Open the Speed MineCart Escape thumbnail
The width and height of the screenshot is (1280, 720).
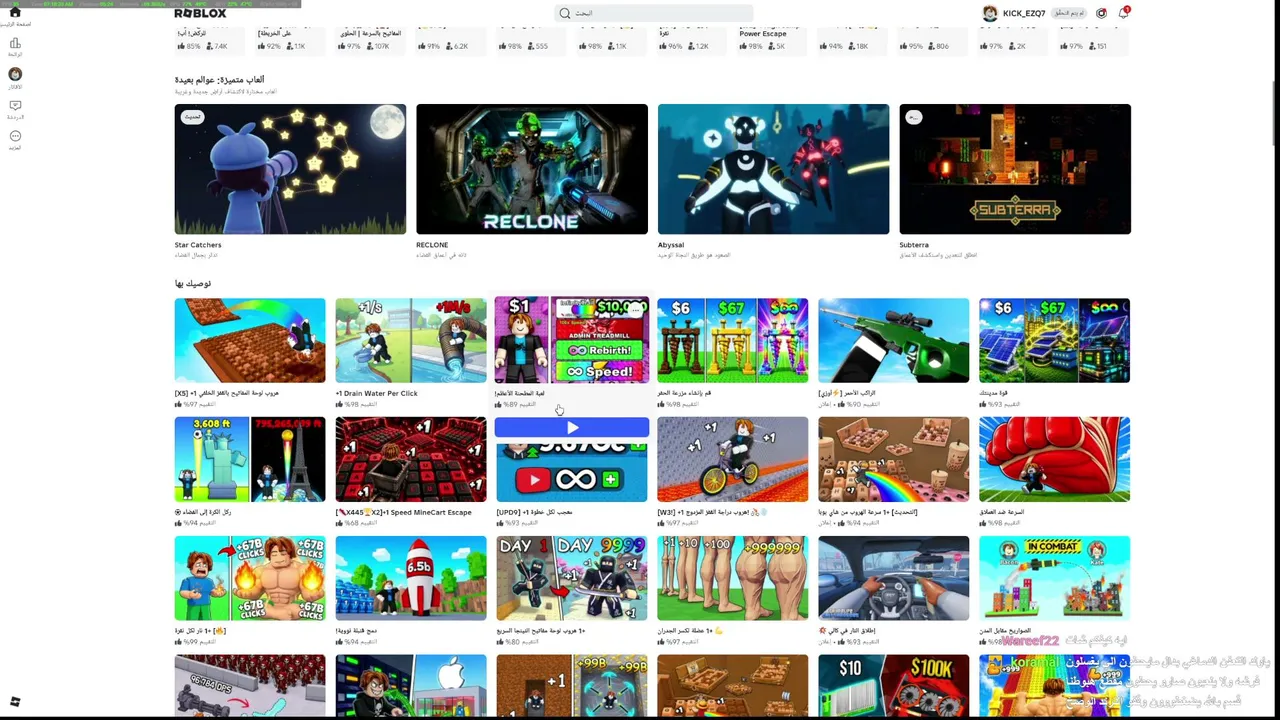pos(411,460)
